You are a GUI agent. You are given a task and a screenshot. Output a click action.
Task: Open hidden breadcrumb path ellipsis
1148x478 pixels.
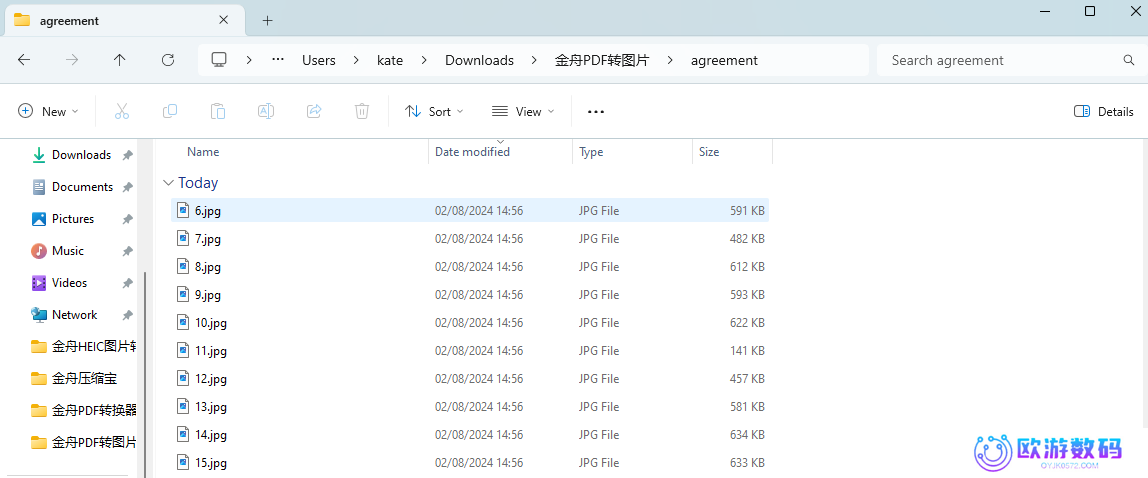(x=277, y=60)
